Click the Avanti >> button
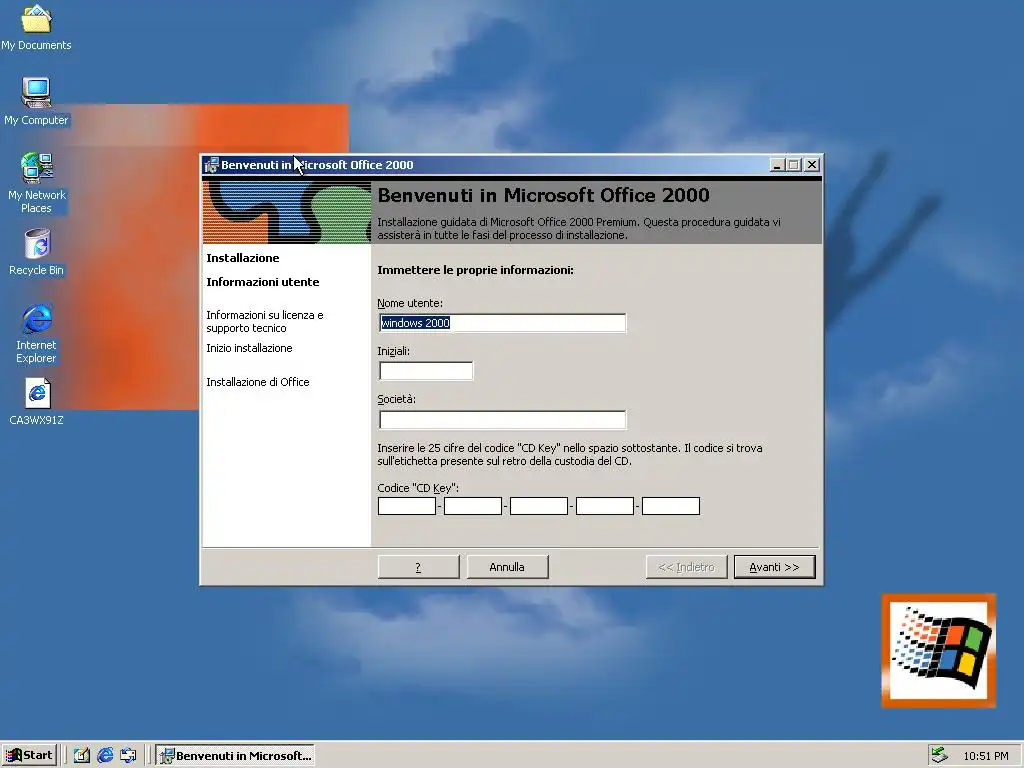The width and height of the screenshot is (1024, 768). [x=775, y=567]
